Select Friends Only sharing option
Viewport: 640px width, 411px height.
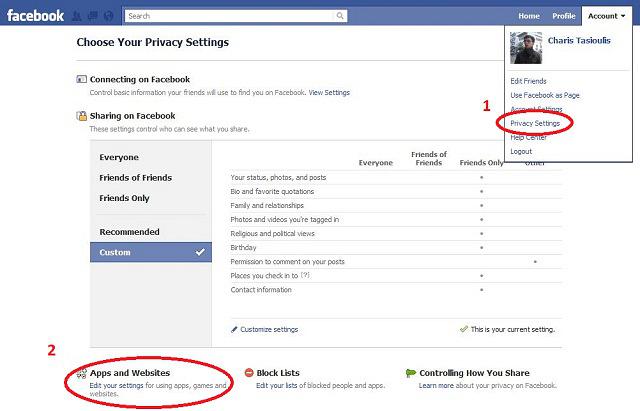[124, 198]
